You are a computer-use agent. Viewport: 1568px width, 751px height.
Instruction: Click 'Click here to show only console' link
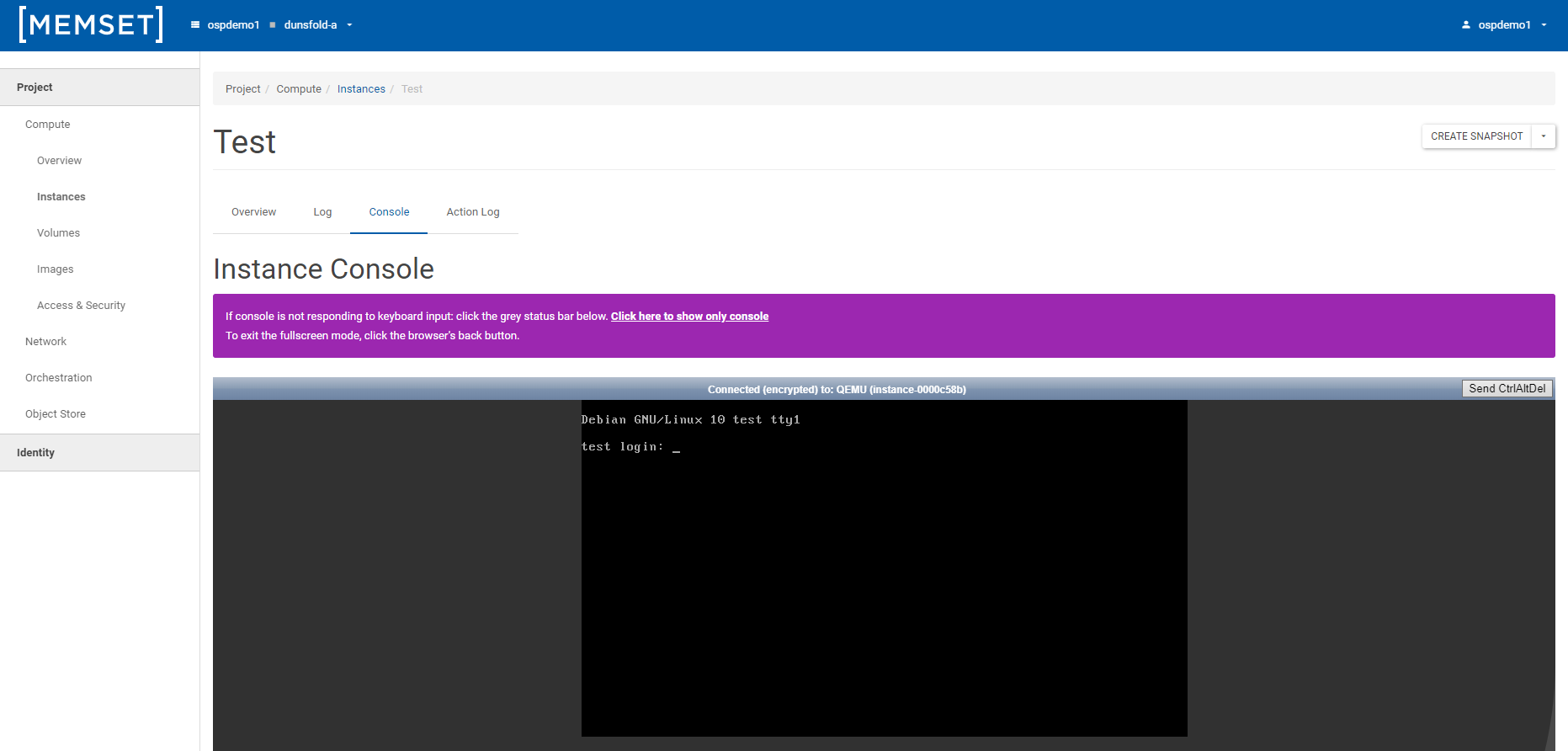point(689,317)
